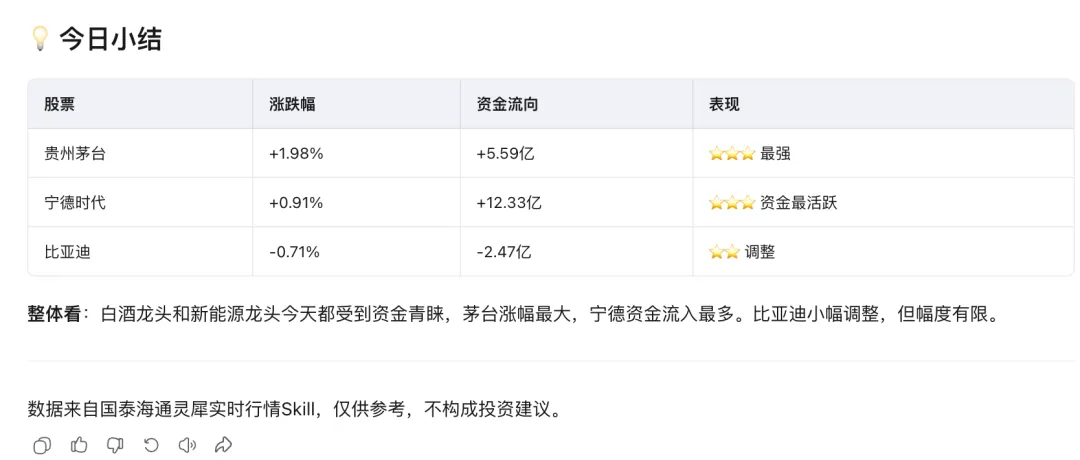Click the -0.71% change value
The height and width of the screenshot is (460, 1080).
pyautogui.click(x=294, y=252)
